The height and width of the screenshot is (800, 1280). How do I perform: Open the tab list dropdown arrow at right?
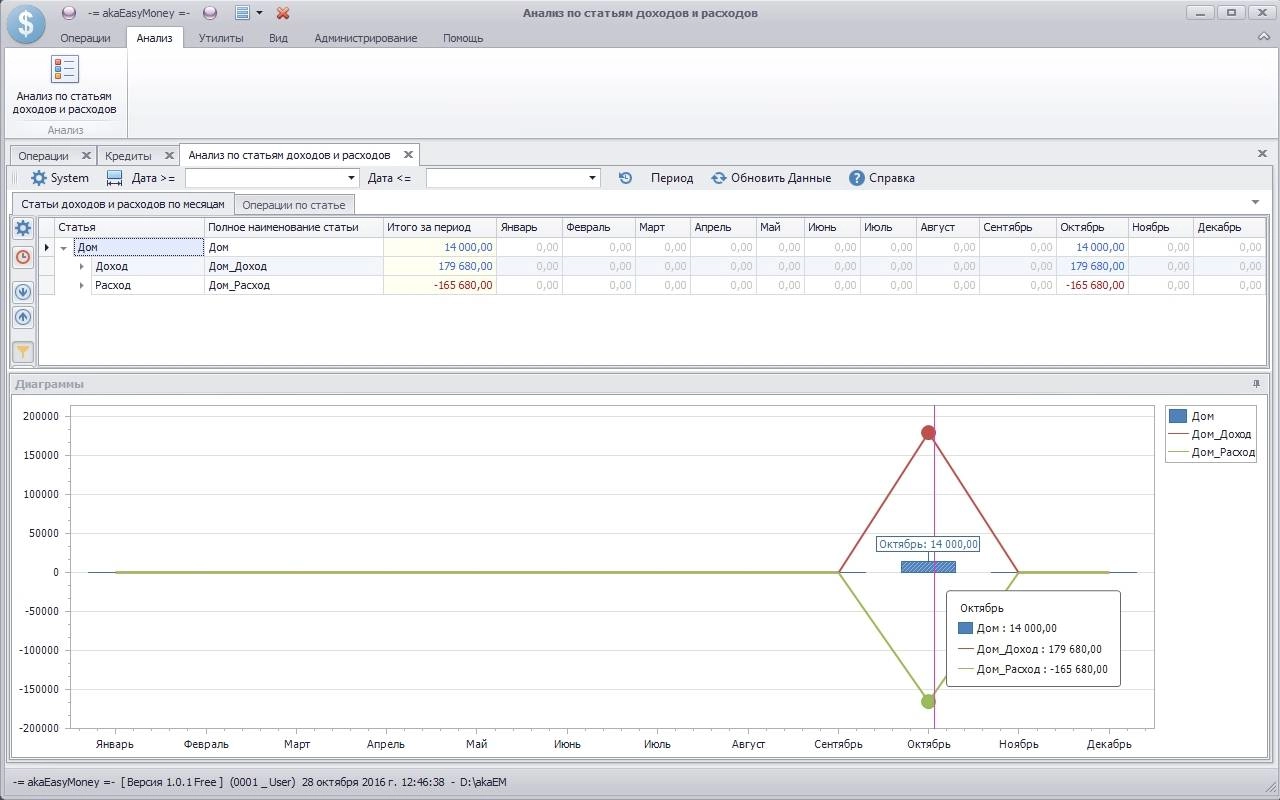[1256, 203]
